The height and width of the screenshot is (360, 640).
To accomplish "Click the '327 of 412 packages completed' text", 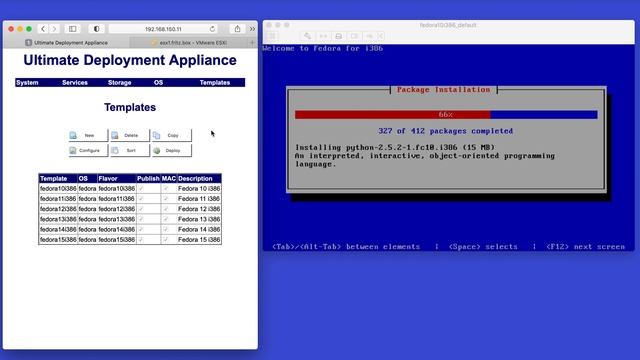I will pos(445,131).
